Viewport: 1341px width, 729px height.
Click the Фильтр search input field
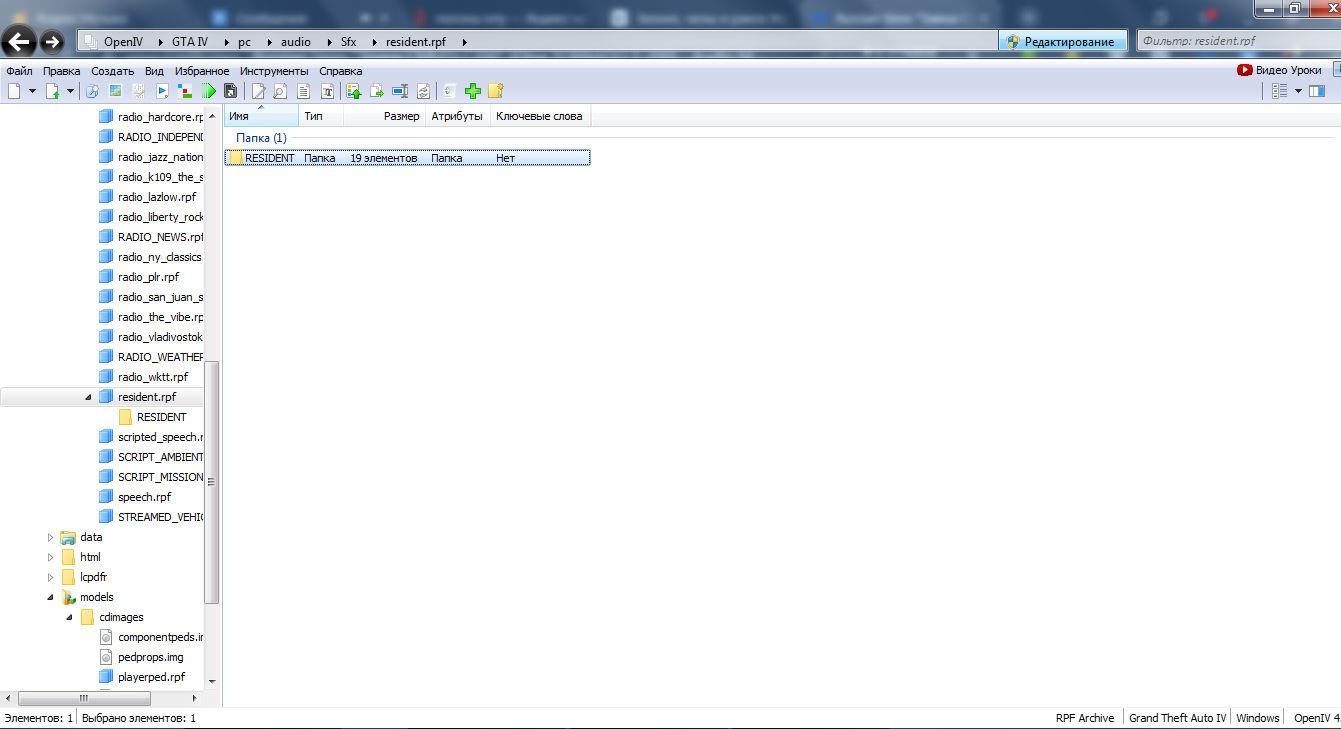[x=1237, y=41]
